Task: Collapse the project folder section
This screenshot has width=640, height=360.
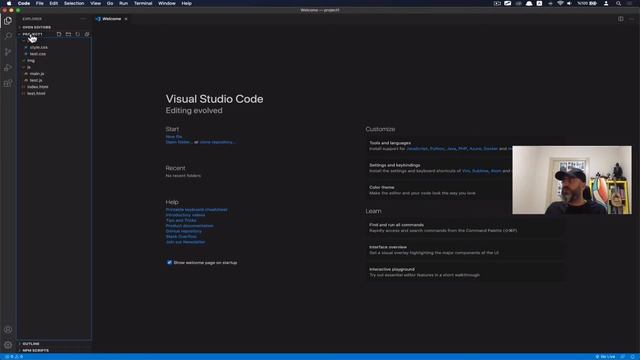Action: pyautogui.click(x=32, y=34)
